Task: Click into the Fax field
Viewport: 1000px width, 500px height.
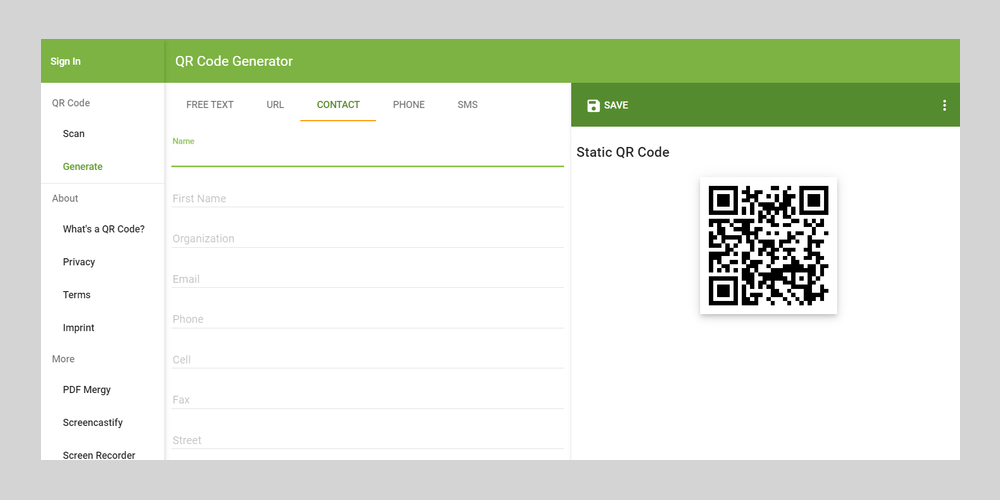Action: pos(367,400)
